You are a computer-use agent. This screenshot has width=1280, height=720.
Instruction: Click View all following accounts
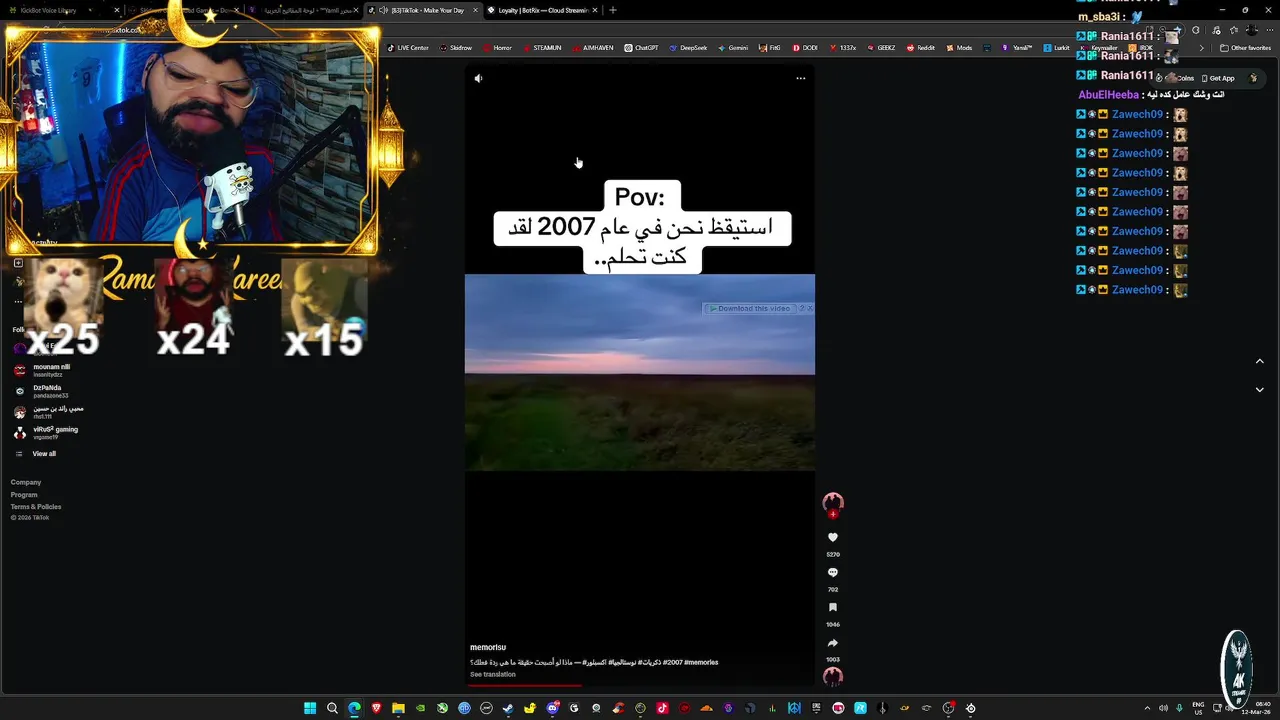(x=37, y=454)
